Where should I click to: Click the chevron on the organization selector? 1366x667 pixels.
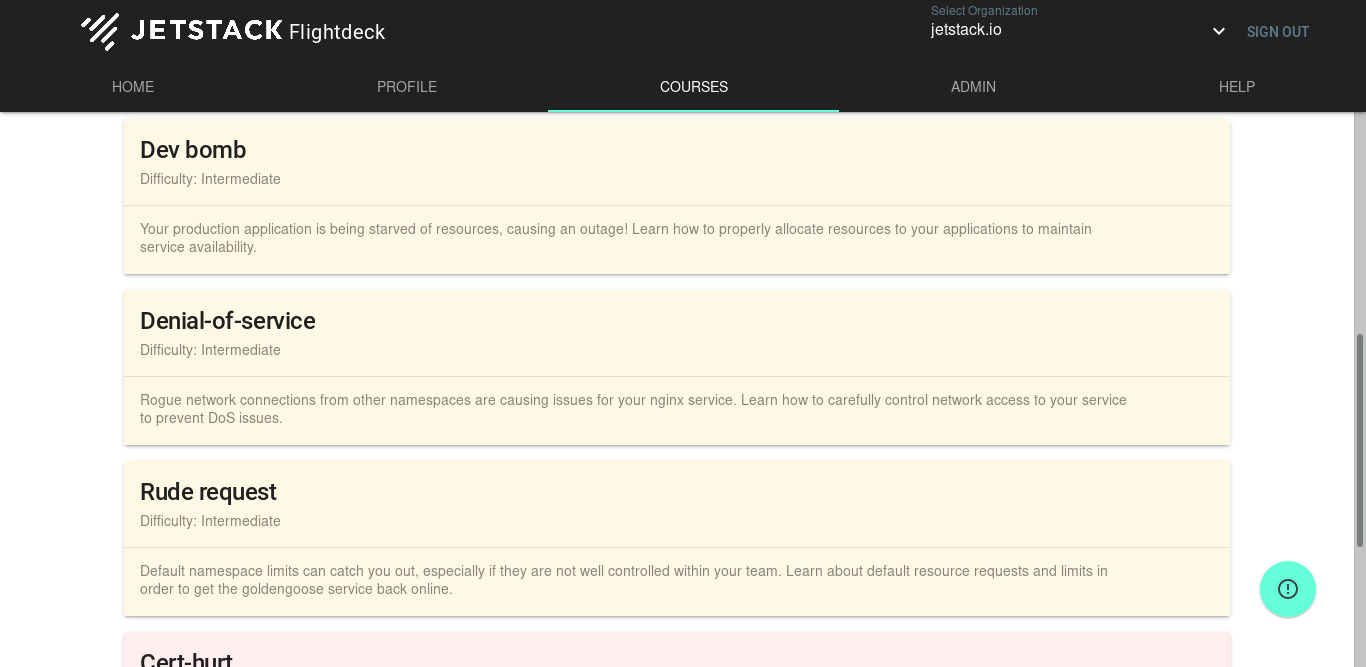coord(1218,31)
